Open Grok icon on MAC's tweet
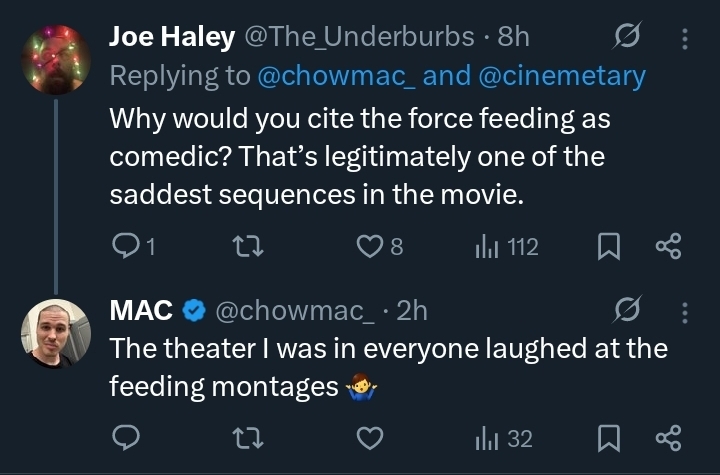This screenshot has height=475, width=720. 628,312
